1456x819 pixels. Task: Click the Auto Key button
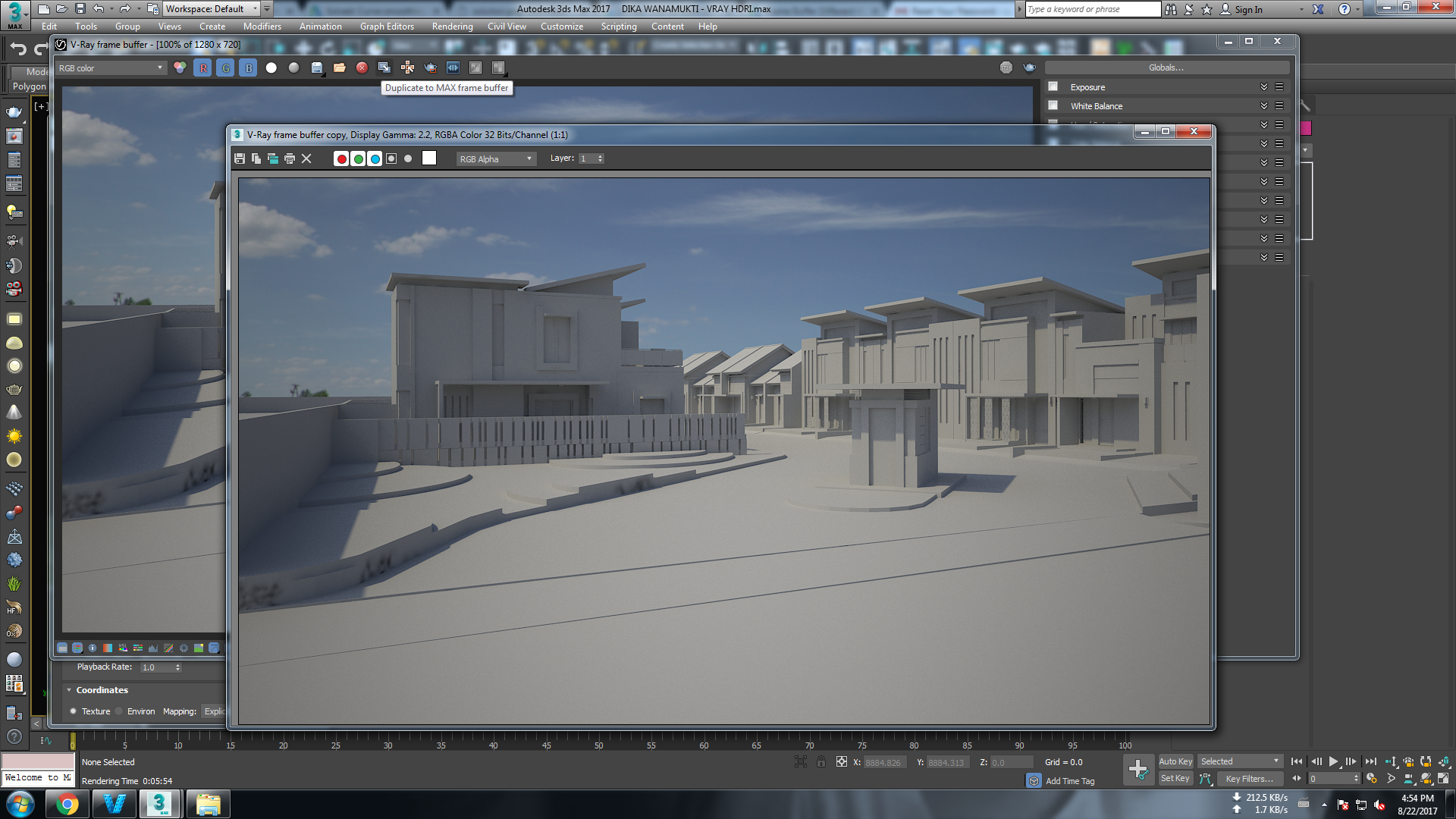[1175, 761]
